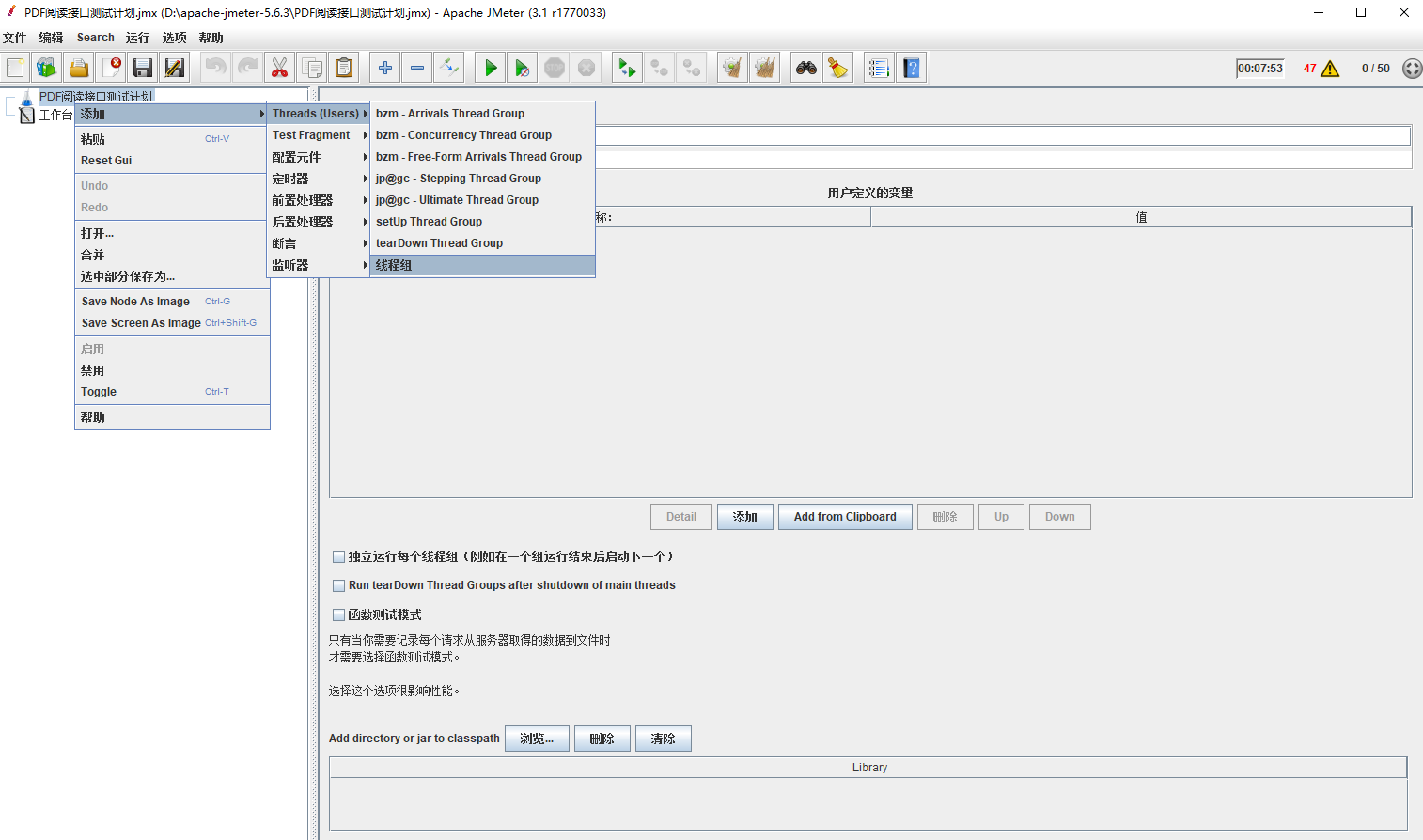
Task: Click the Paste clipboard toolbar icon
Action: point(344,68)
